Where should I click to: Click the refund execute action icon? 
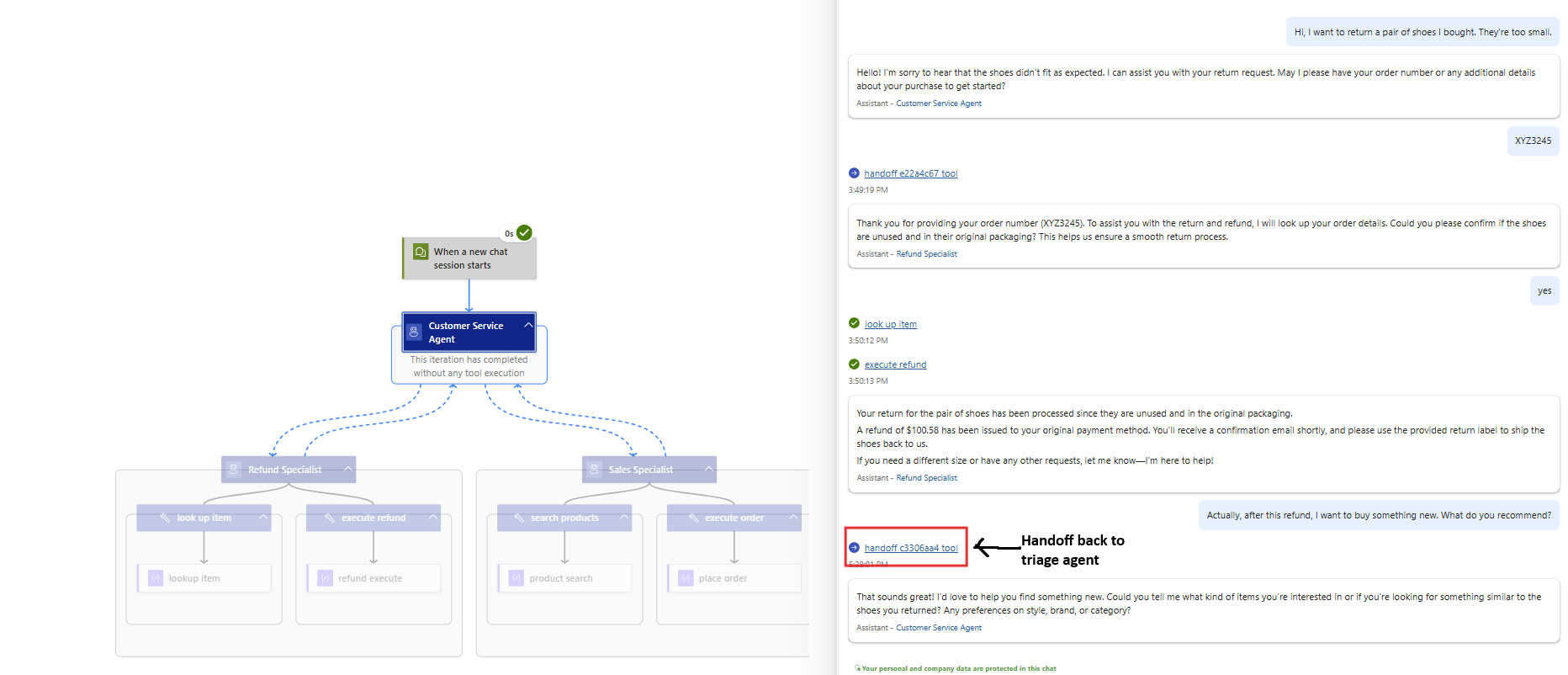click(x=326, y=578)
